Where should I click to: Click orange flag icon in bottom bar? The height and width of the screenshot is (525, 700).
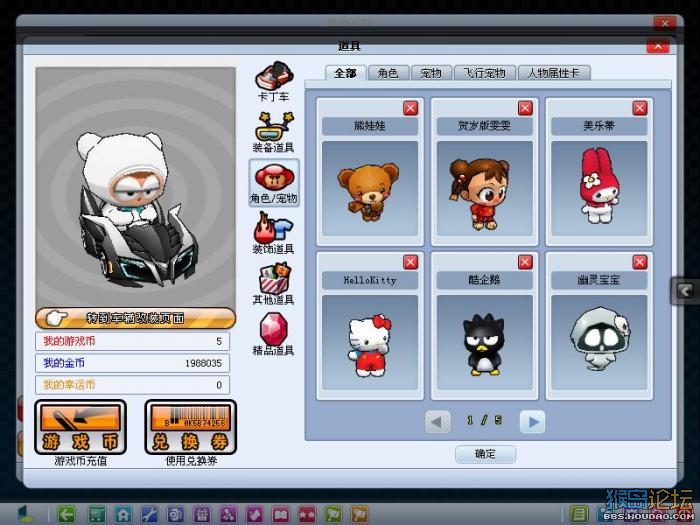360,515
